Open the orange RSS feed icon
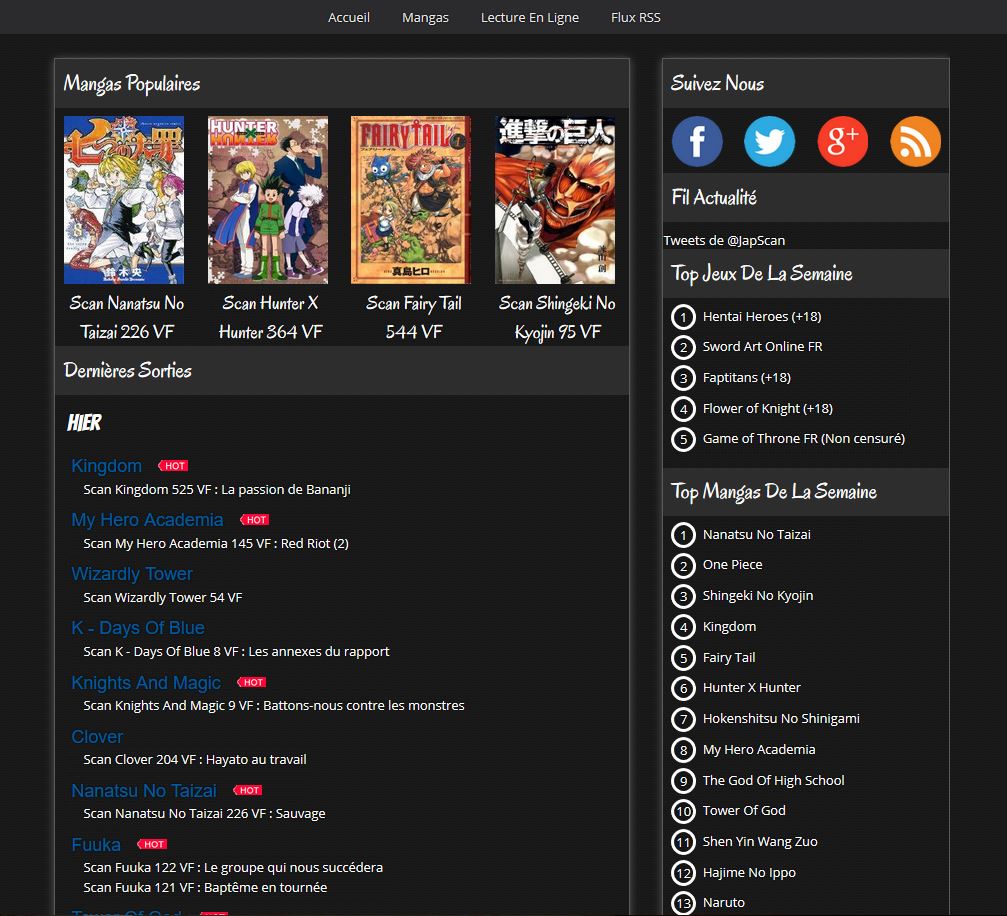Viewport: 1007px width, 916px height. [915, 141]
